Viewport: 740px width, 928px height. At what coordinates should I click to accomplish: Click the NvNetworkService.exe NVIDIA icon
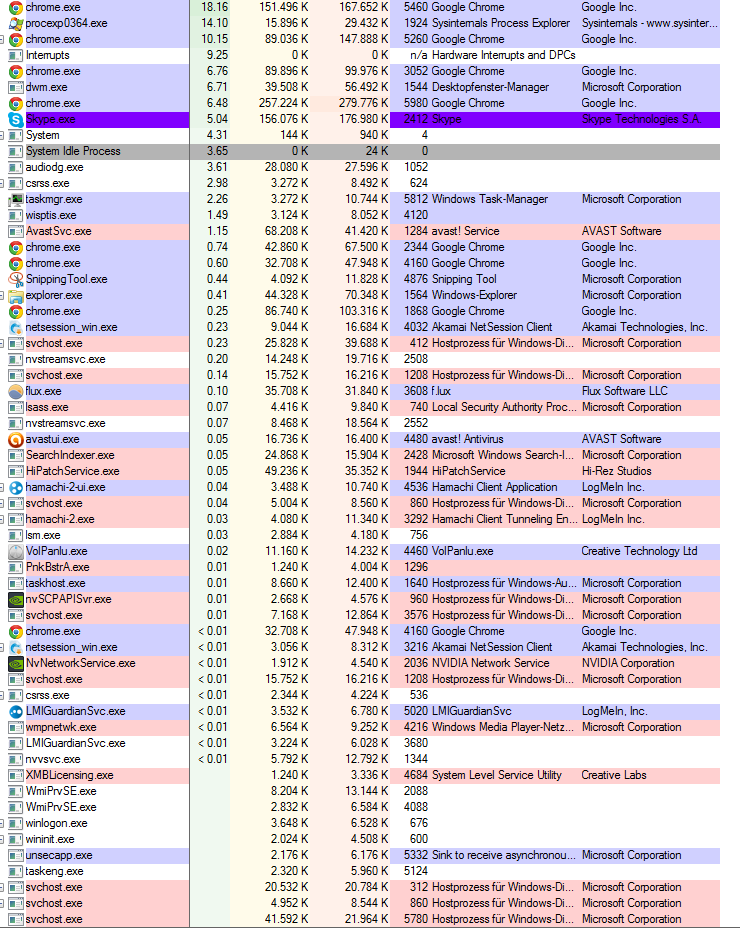[16, 663]
